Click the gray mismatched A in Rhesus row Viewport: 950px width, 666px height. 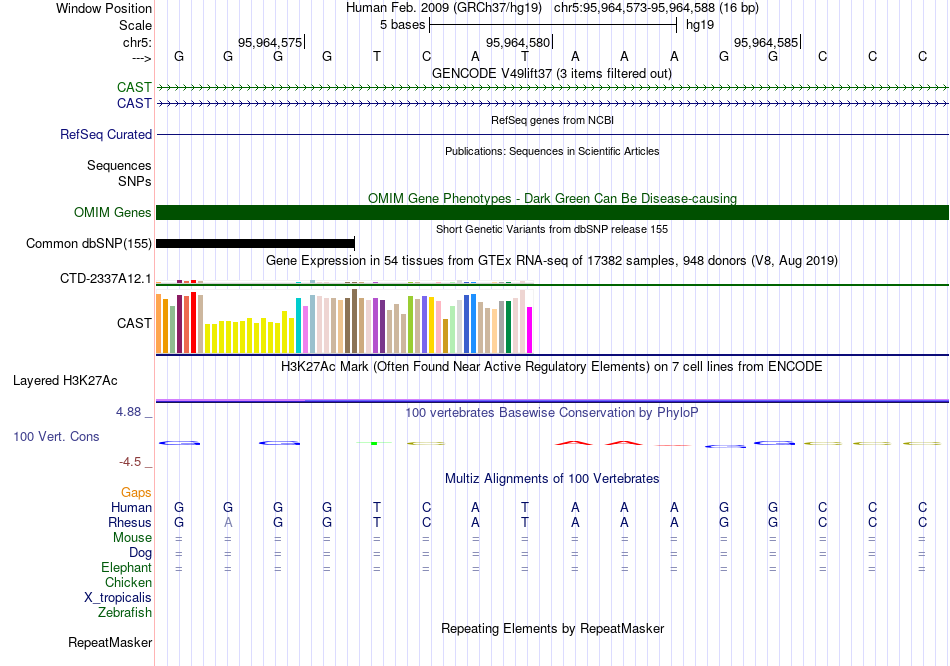click(x=228, y=522)
